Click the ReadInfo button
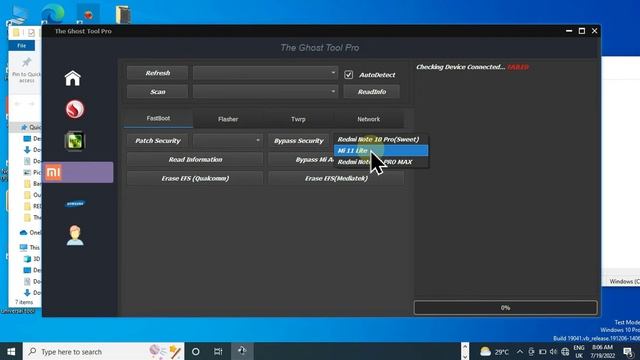The width and height of the screenshot is (640, 360). click(371, 92)
